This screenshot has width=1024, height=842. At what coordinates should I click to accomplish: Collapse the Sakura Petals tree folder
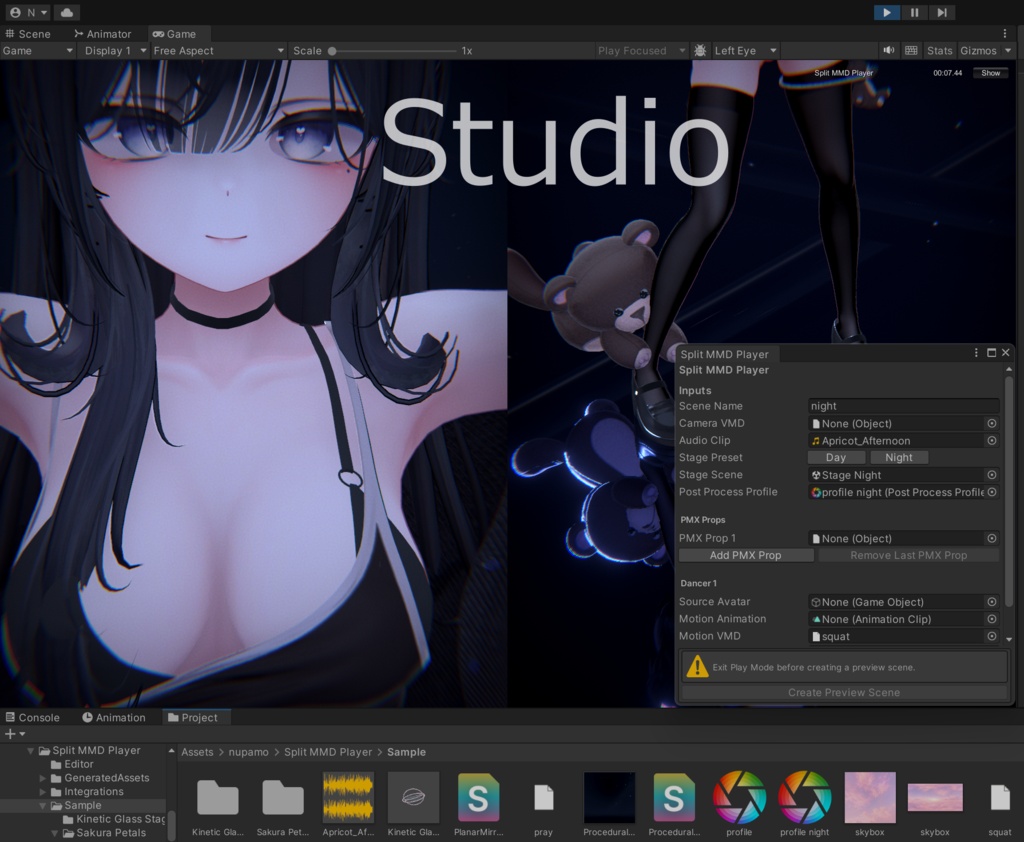click(x=55, y=833)
